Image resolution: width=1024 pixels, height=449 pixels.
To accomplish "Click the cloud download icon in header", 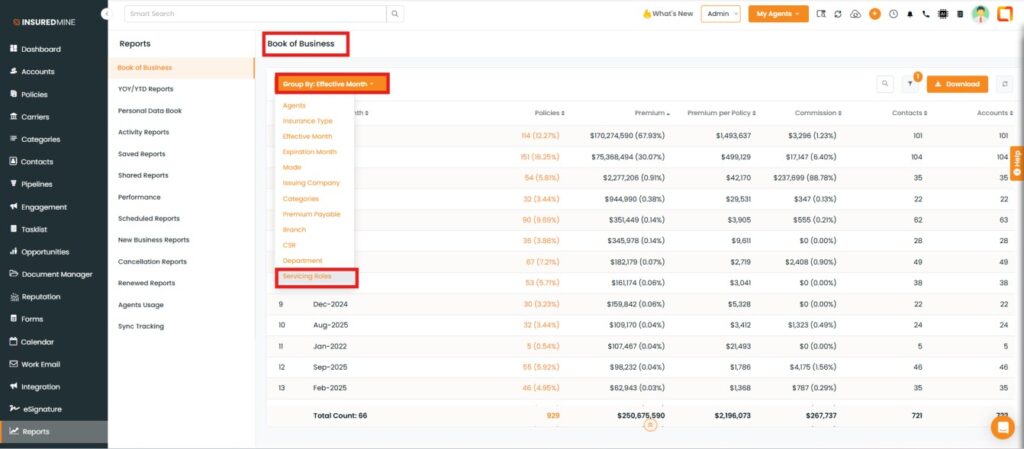I will point(856,14).
